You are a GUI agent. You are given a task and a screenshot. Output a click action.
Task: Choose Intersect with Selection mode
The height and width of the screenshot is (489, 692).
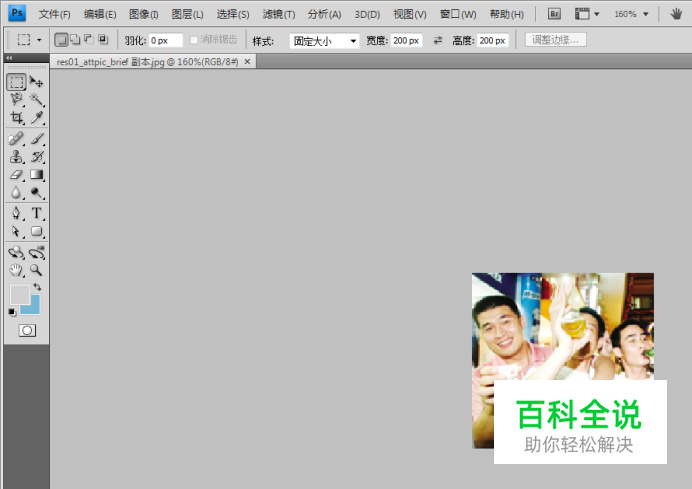[103, 40]
